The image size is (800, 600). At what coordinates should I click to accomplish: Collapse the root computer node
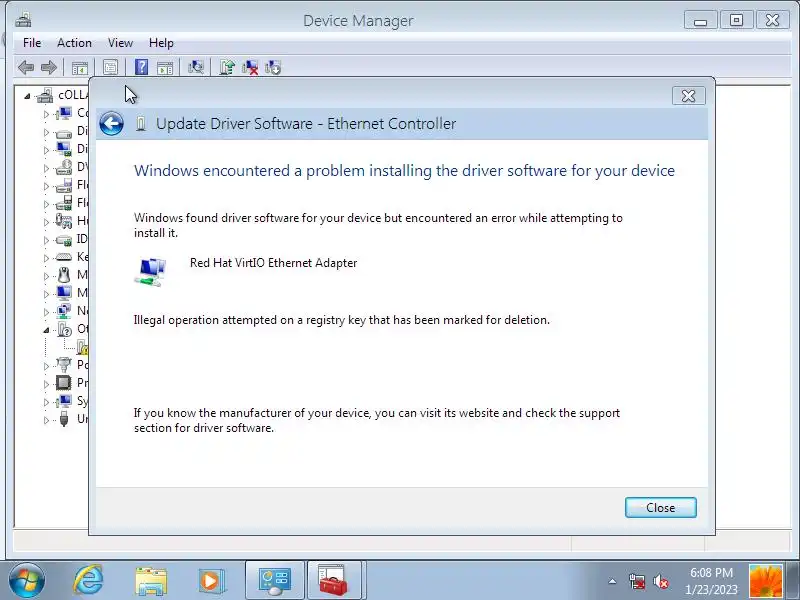27,96
